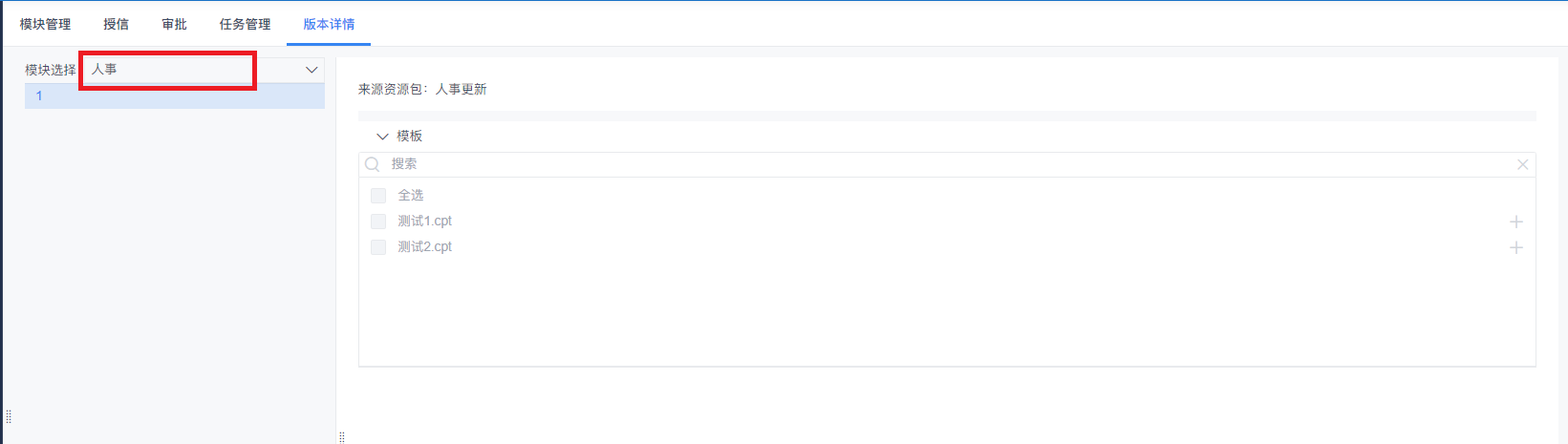Check the 测试1.cpt checkbox
This screenshot has height=444, width=1568.
pos(378,222)
